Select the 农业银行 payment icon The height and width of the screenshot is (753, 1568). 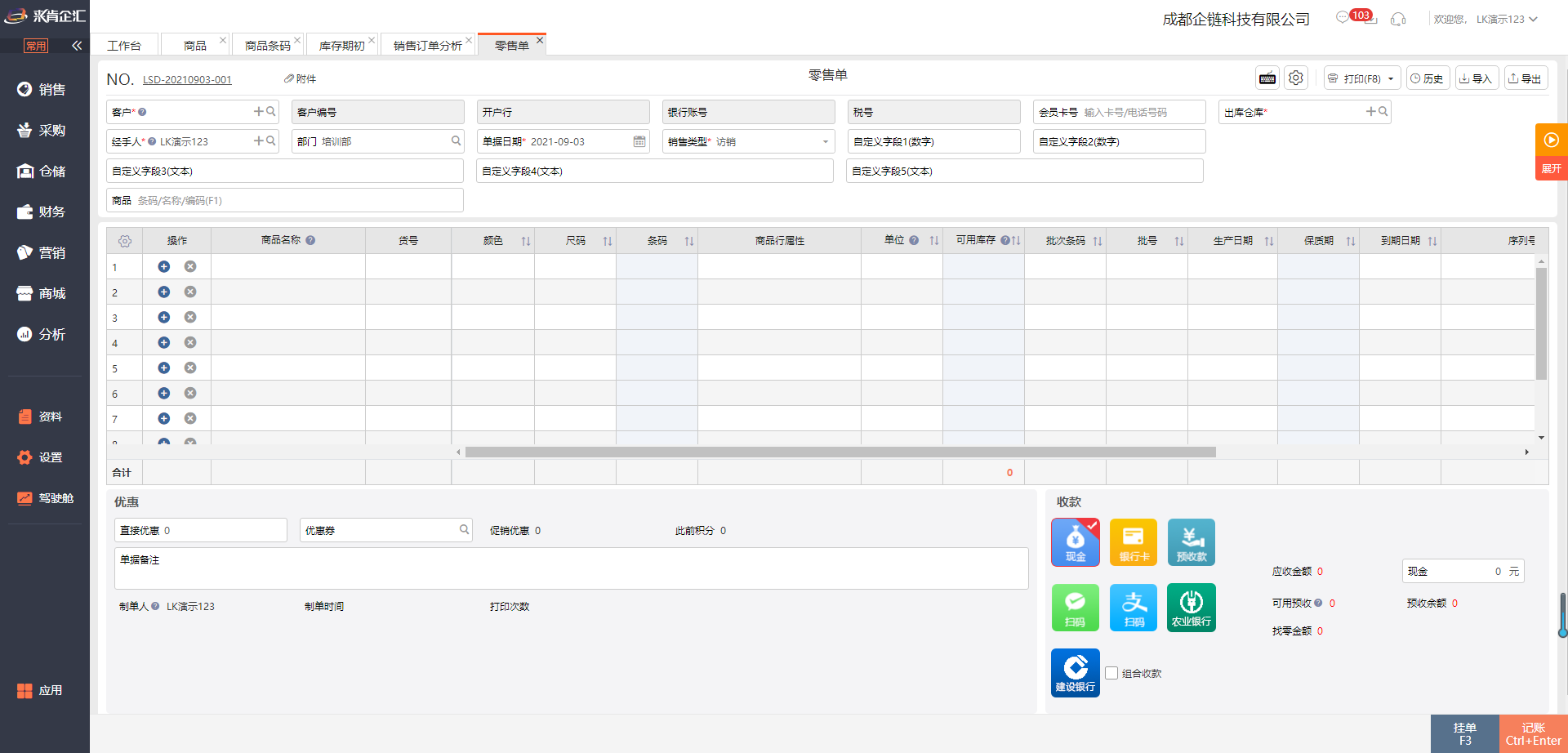click(1191, 608)
